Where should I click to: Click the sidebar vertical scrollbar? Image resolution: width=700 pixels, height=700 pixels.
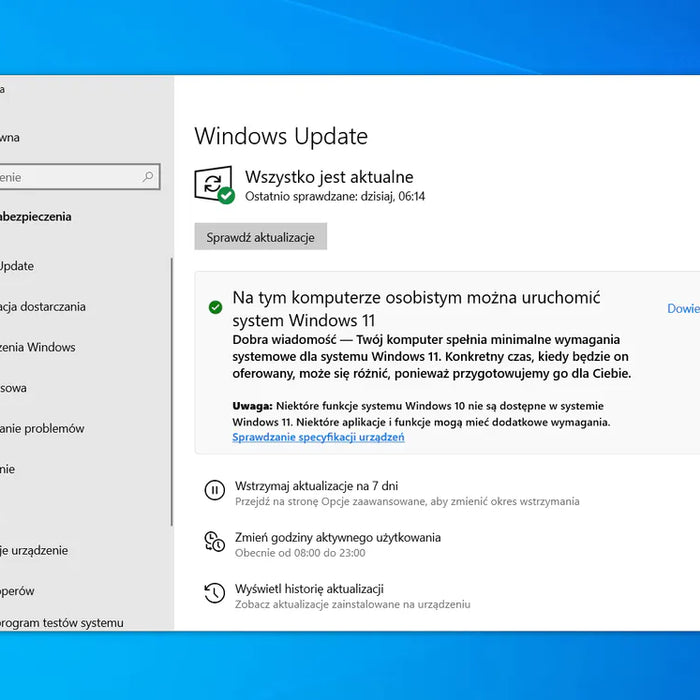pos(171,392)
